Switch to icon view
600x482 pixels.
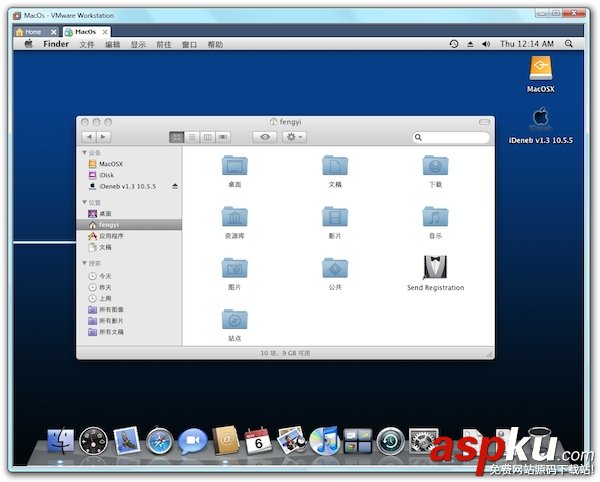pos(177,137)
